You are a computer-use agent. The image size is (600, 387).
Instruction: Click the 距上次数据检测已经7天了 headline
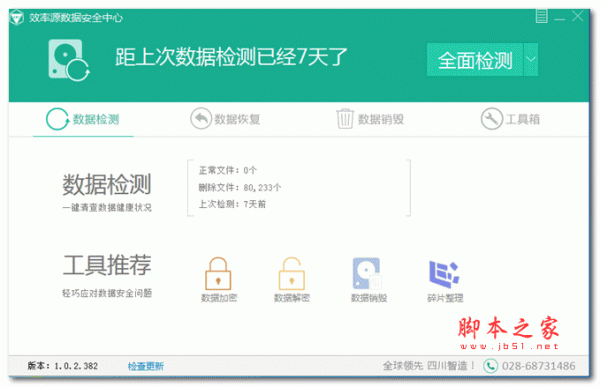click(231, 57)
